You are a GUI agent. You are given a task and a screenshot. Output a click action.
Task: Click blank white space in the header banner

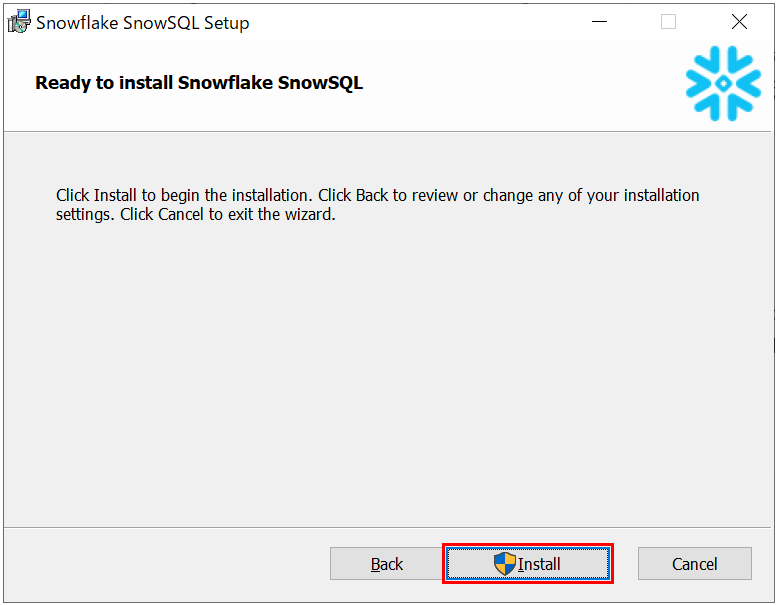point(520,85)
